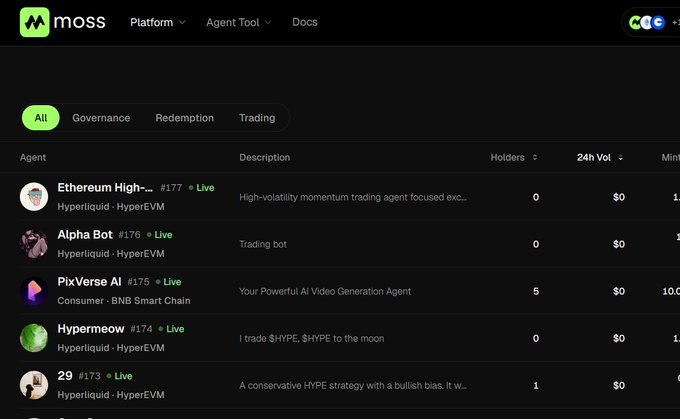Open agent named 29
The width and height of the screenshot is (680, 419).
(65, 376)
